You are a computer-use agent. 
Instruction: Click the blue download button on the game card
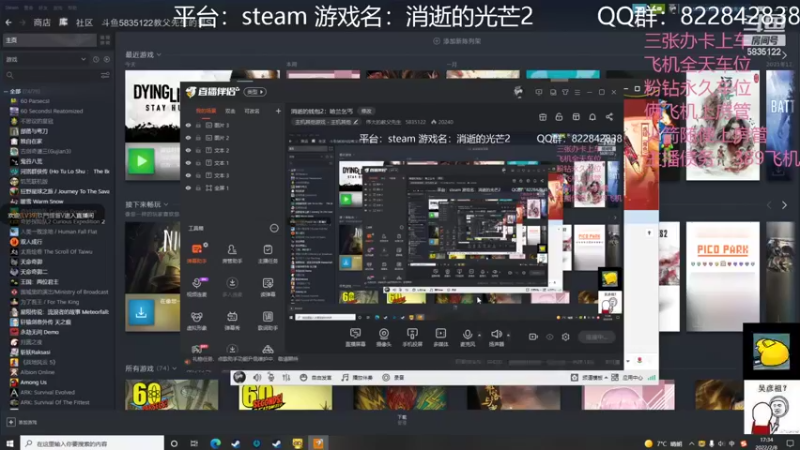(141, 312)
